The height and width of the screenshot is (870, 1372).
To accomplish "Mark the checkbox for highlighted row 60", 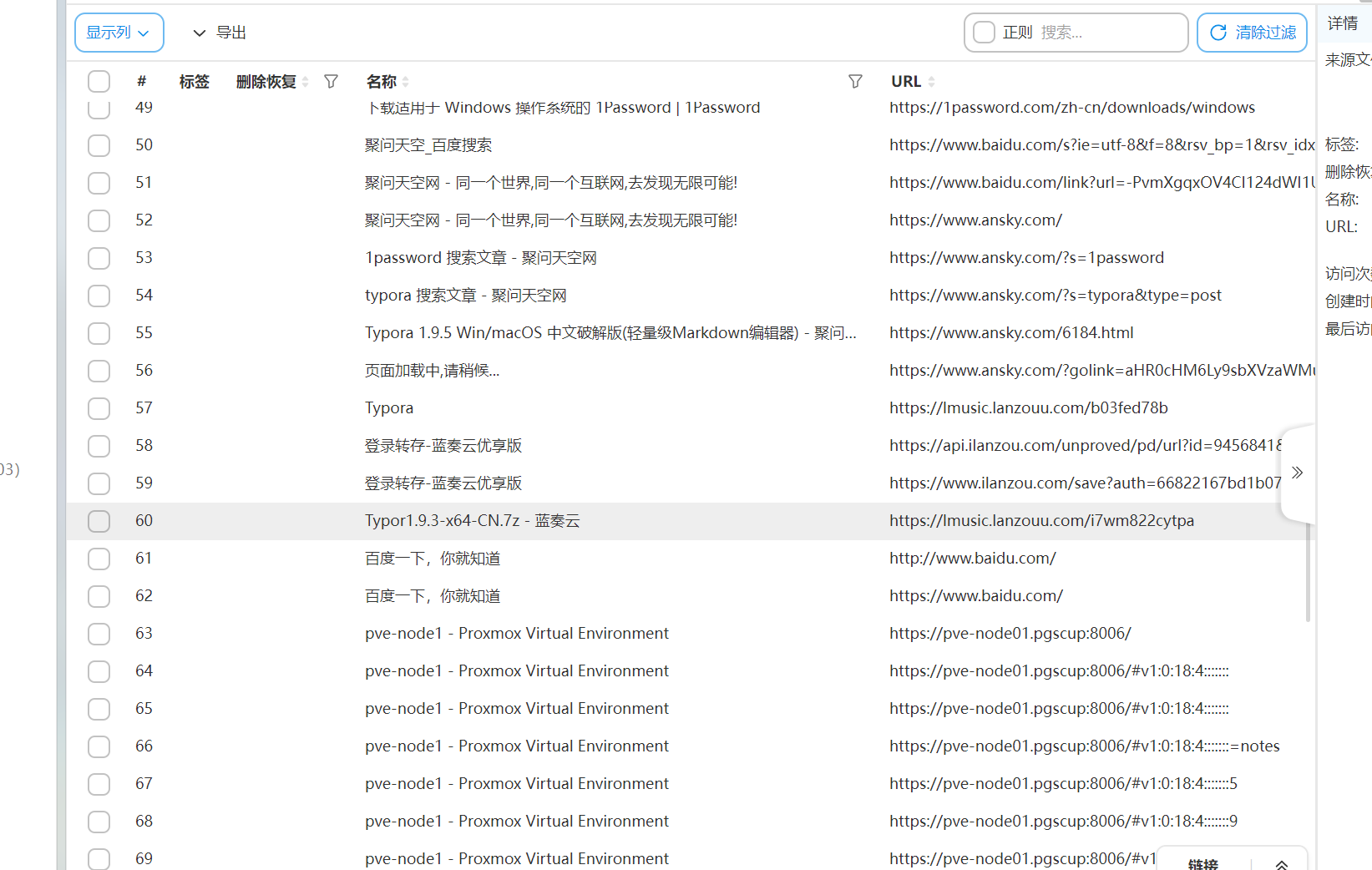I will pos(99,521).
